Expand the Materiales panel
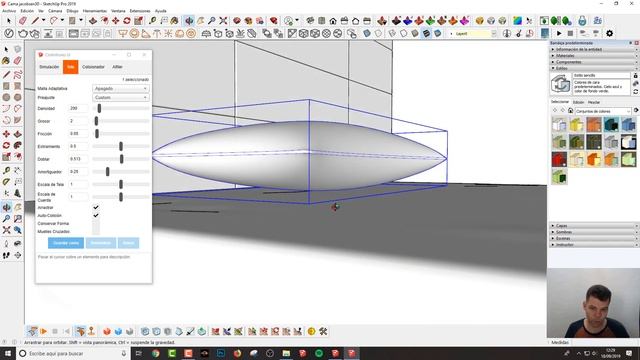This screenshot has width=640, height=360. coord(593,56)
